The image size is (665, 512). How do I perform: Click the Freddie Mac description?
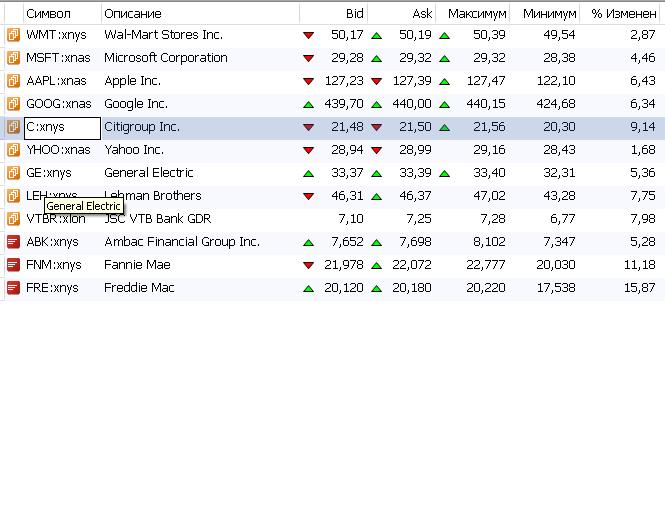click(139, 288)
